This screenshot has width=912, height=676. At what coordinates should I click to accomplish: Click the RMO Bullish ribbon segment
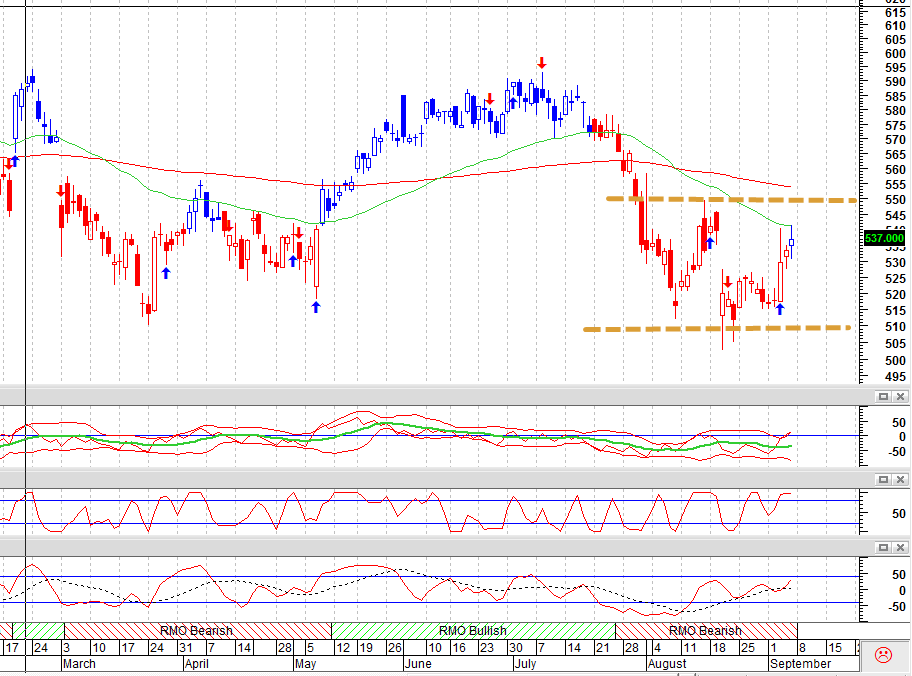point(473,631)
